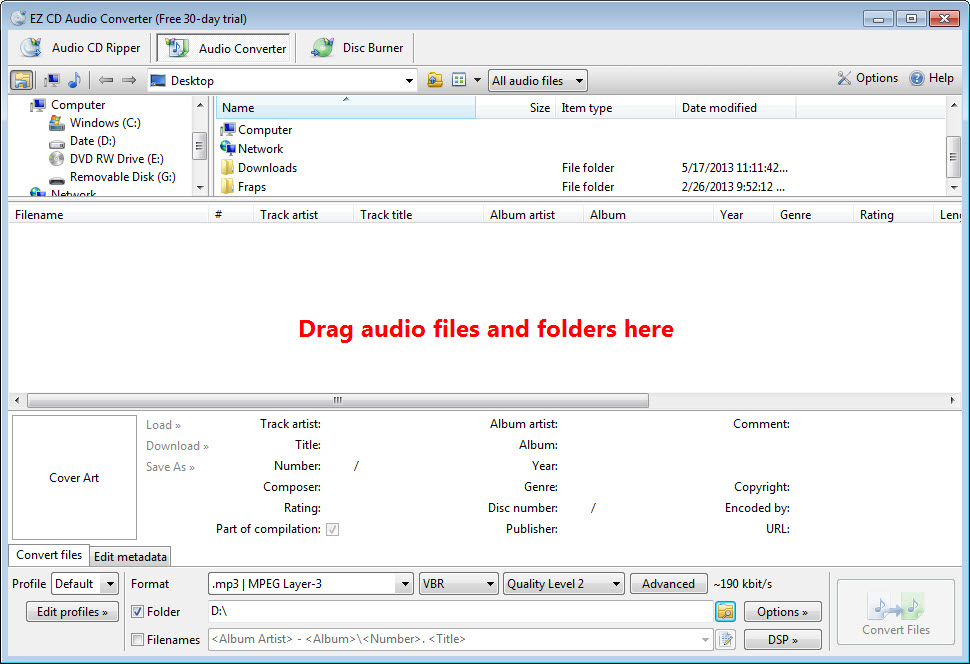Open Options at the top right
The width and height of the screenshot is (970, 664).
(x=867, y=78)
